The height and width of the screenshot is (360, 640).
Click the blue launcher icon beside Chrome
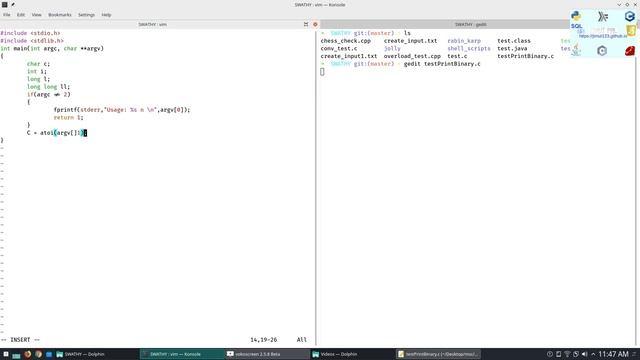point(49,354)
